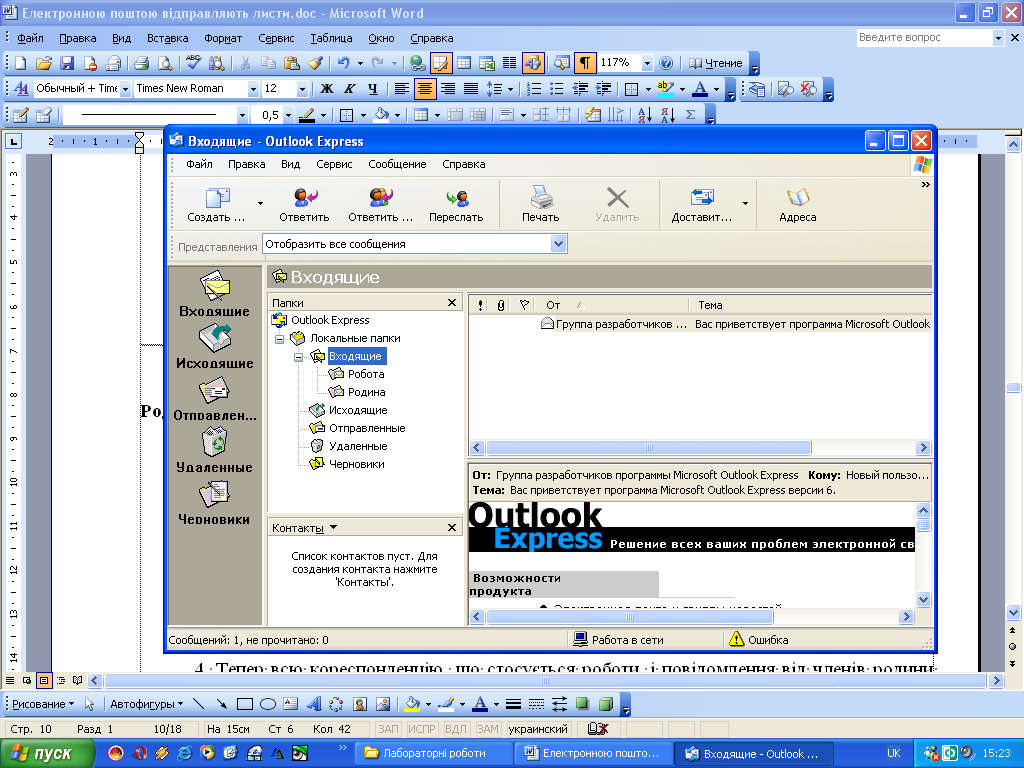Close the Папки pane
Screen dimensions: 1024x768
[452, 302]
